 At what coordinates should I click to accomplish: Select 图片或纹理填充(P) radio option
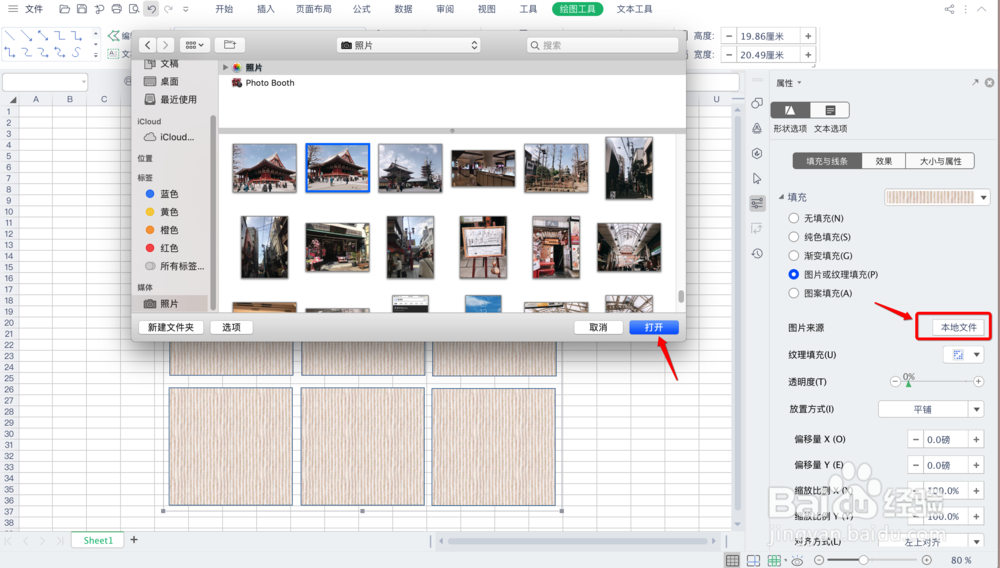tap(793, 274)
